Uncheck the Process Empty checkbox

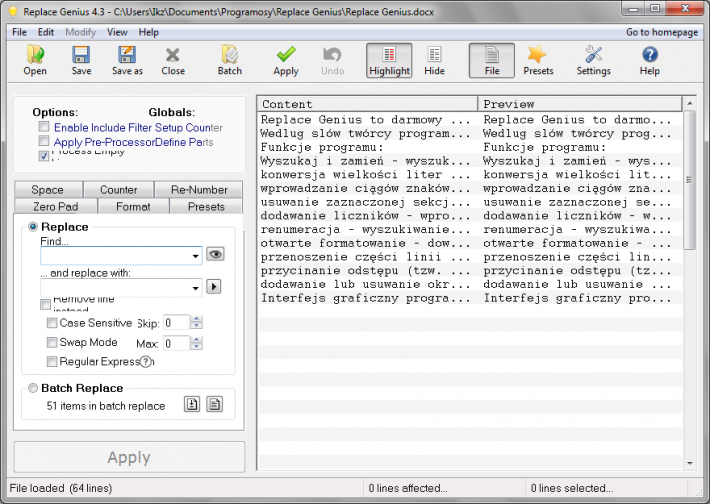44,156
